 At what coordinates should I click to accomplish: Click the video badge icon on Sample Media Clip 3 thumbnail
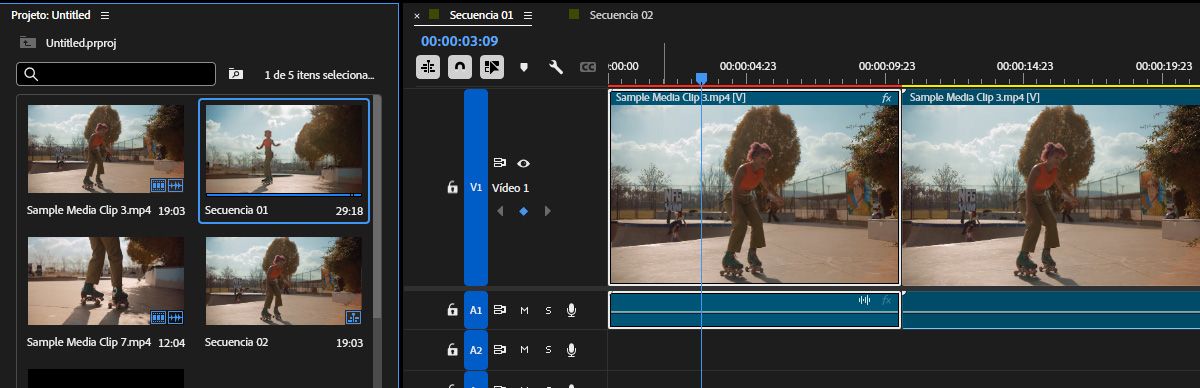[158, 186]
